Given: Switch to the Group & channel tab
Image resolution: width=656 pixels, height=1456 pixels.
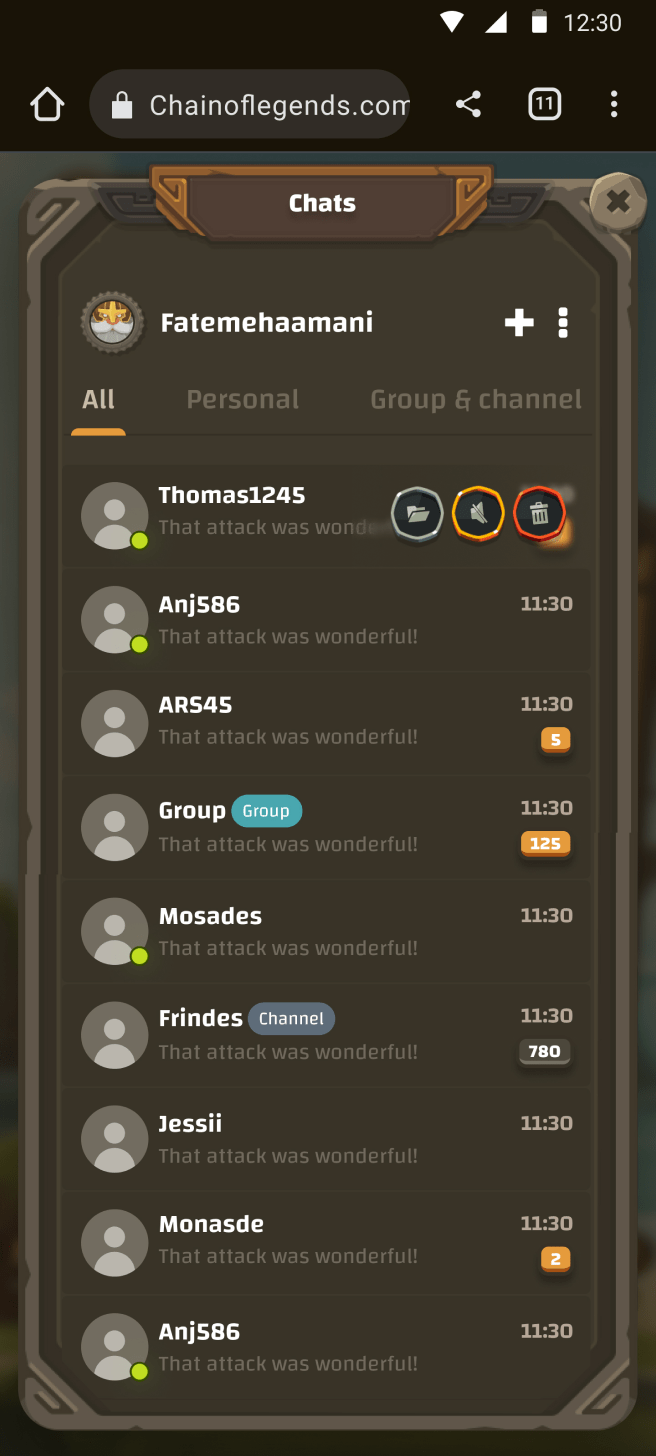Looking at the screenshot, I should 476,399.
